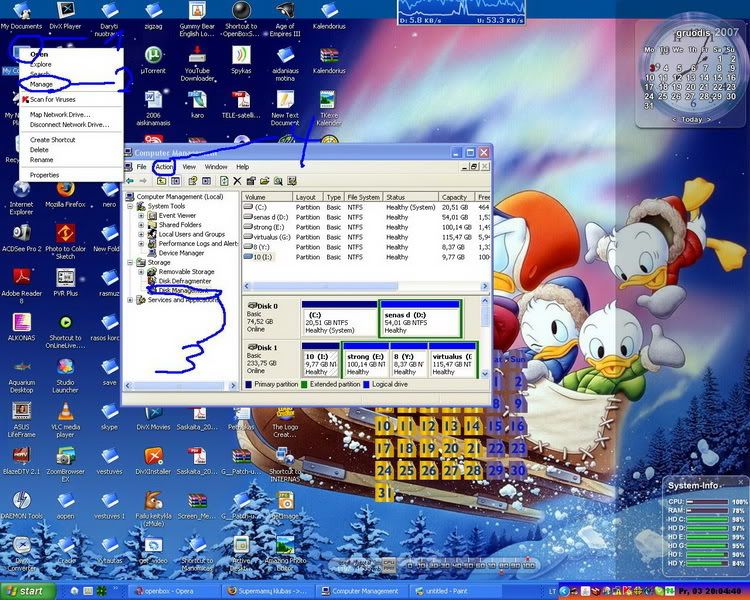Expand the Services and Applications node
The width and height of the screenshot is (750, 600).
(130, 300)
